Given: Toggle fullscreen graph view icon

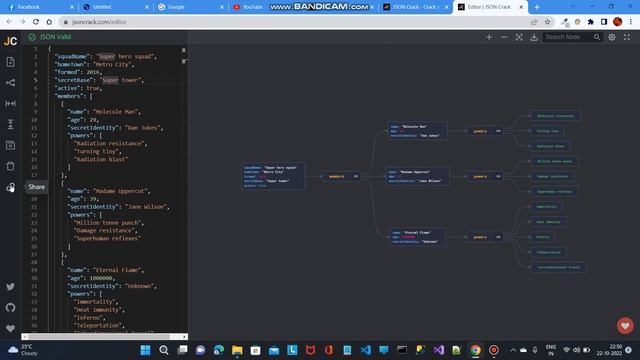Looking at the screenshot, I should pyautogui.click(x=627, y=37).
